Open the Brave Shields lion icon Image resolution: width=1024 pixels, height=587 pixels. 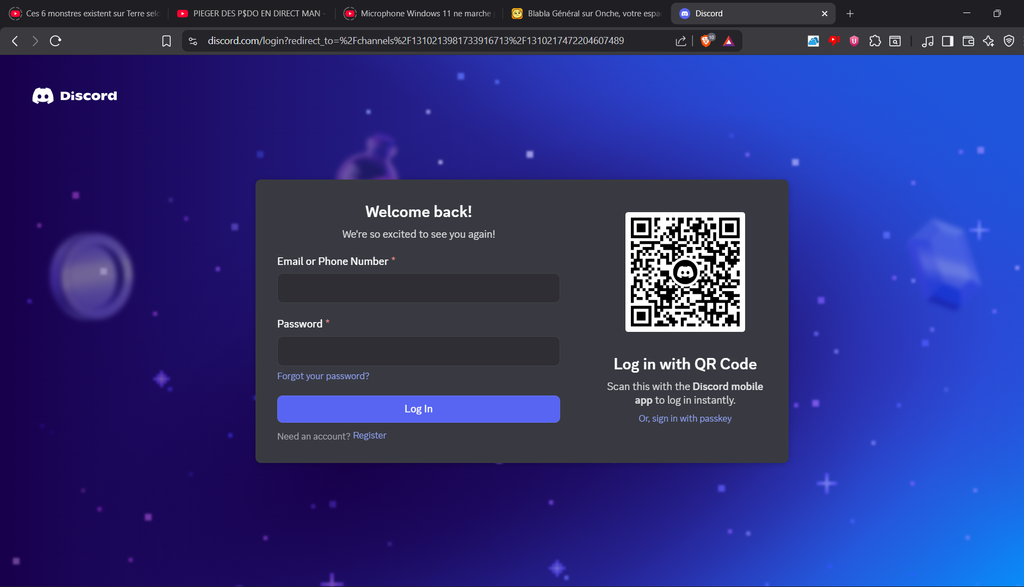[708, 41]
